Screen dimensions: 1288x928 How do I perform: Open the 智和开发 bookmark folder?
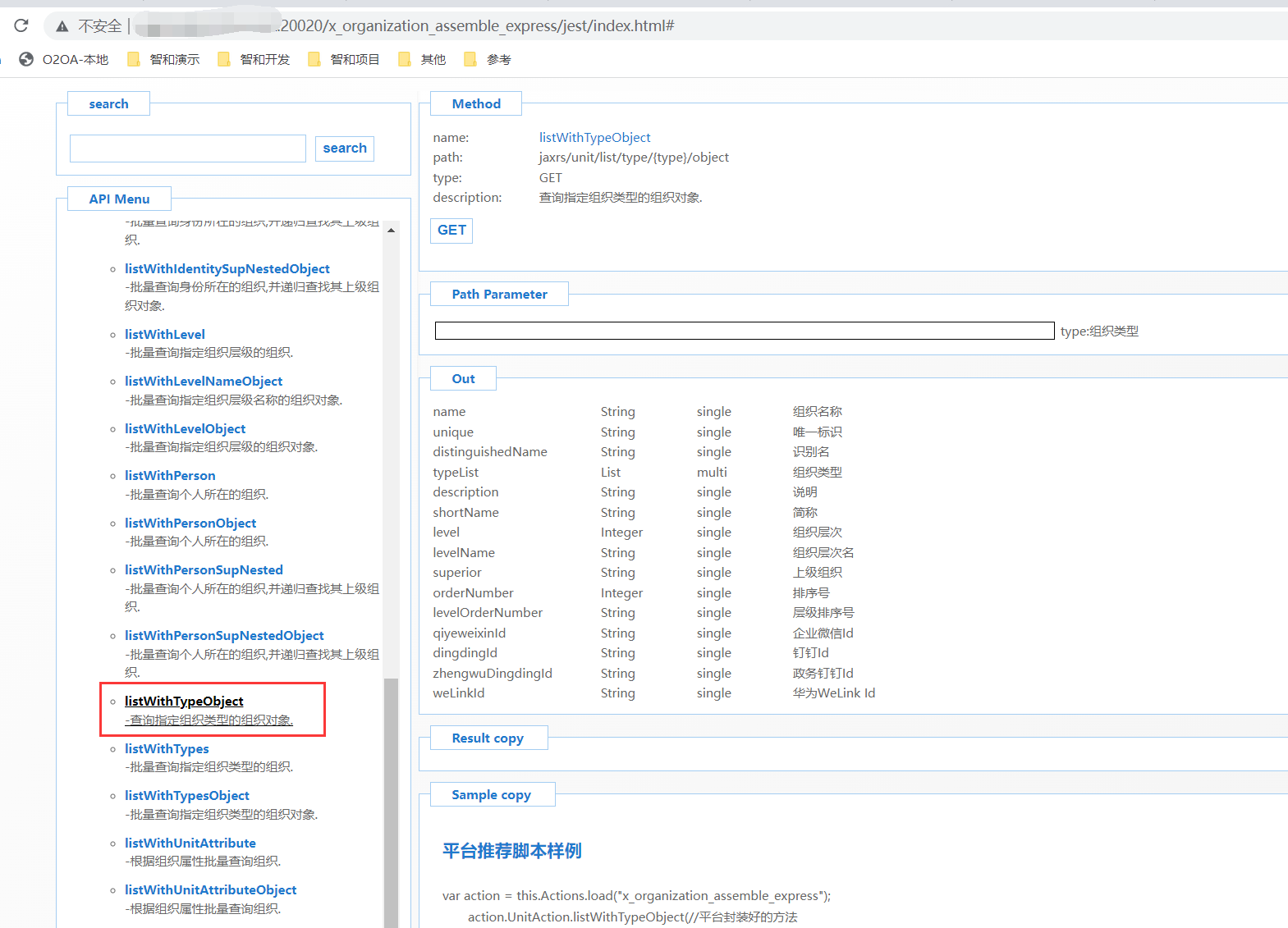coord(254,59)
